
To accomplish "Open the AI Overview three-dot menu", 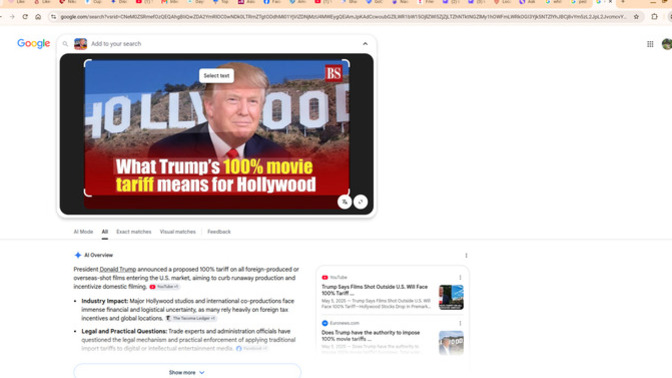I will (x=466, y=255).
